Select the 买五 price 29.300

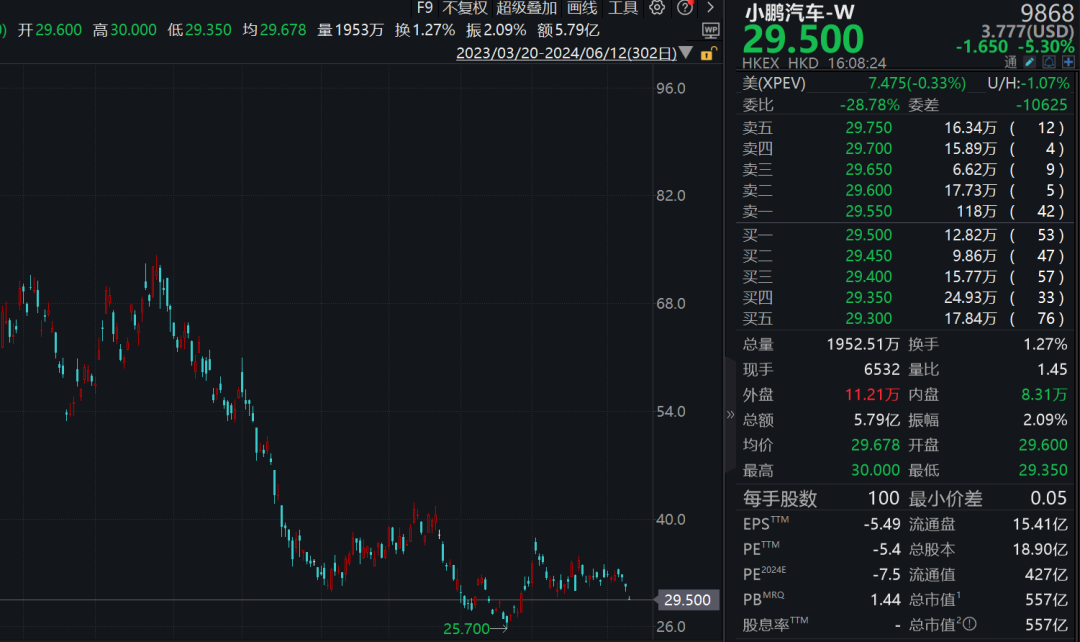(x=869, y=318)
